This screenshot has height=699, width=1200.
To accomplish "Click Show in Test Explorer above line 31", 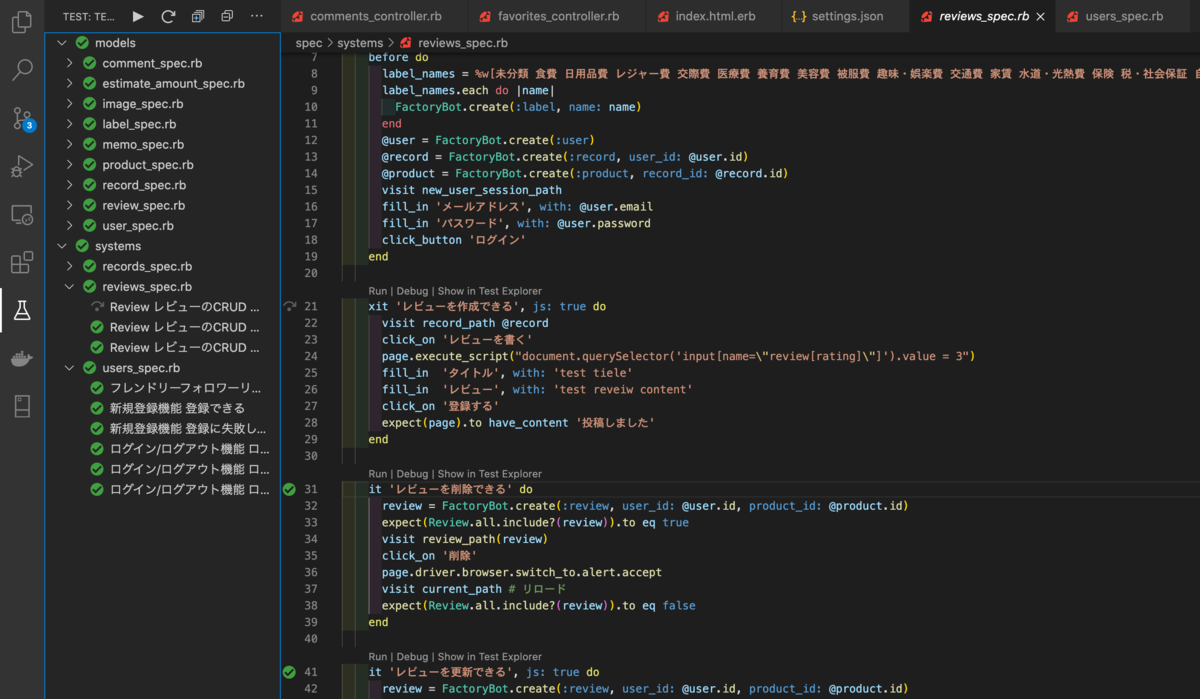I will click(x=490, y=474).
